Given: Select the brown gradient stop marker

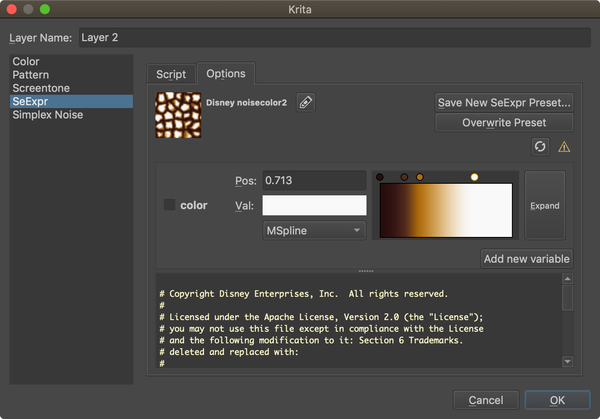Looking at the screenshot, I should pyautogui.click(x=404, y=177).
